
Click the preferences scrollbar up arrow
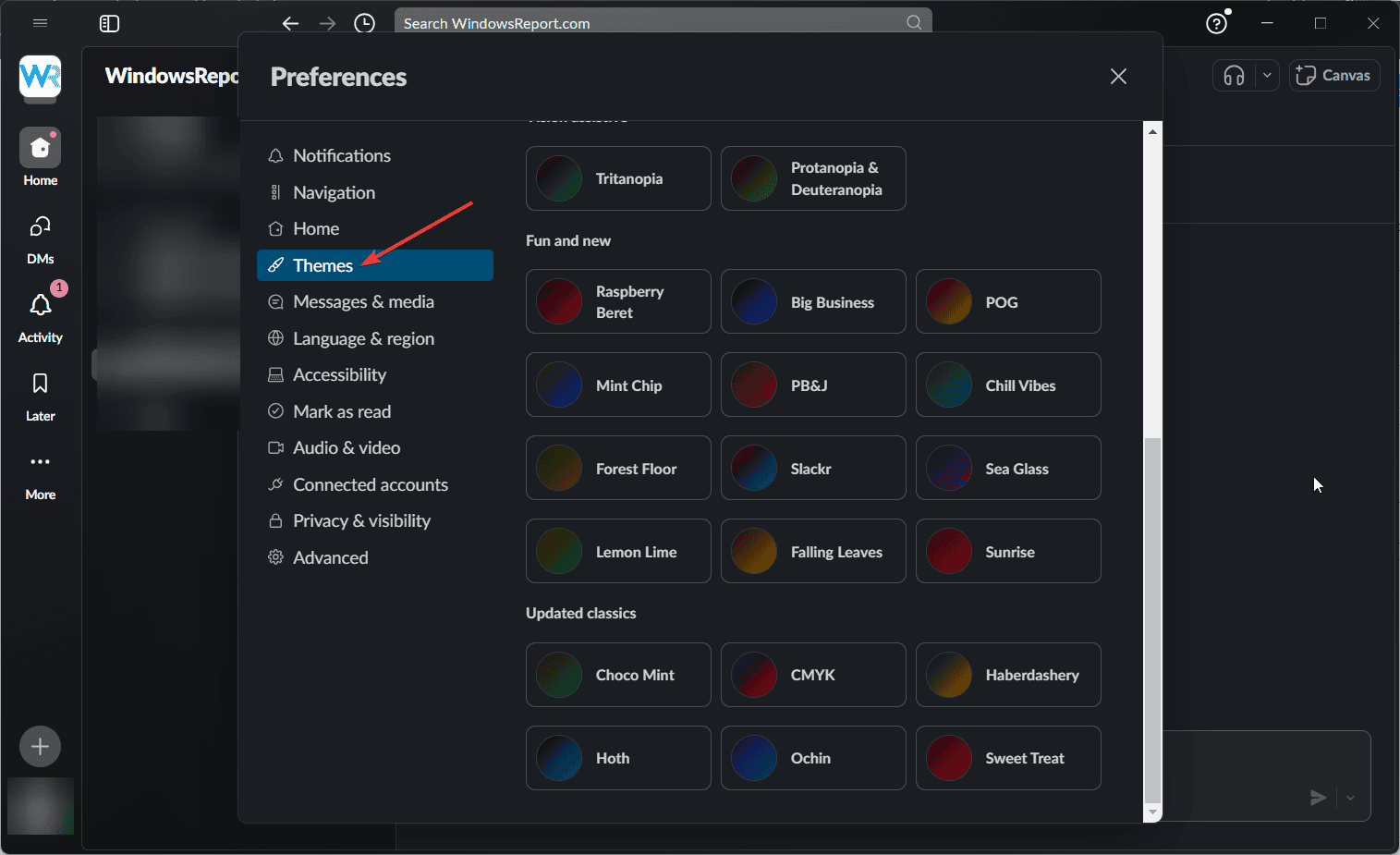[x=1152, y=131]
